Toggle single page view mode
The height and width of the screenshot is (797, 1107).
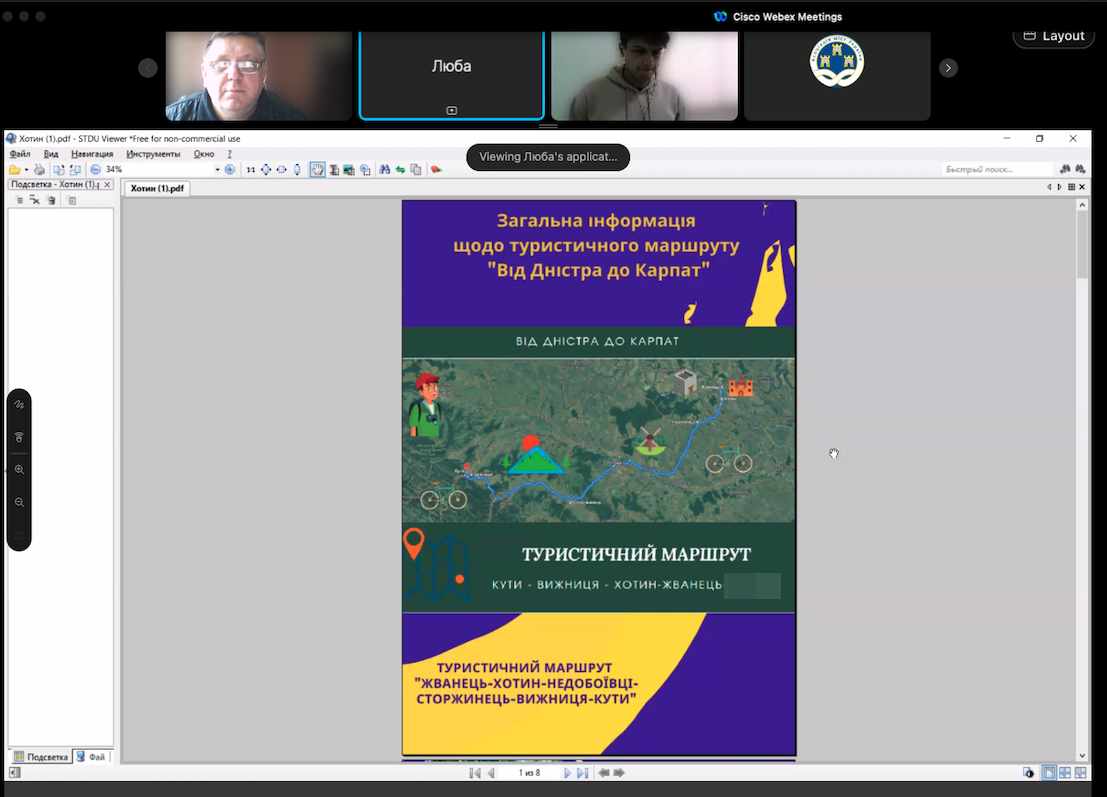click(1049, 773)
